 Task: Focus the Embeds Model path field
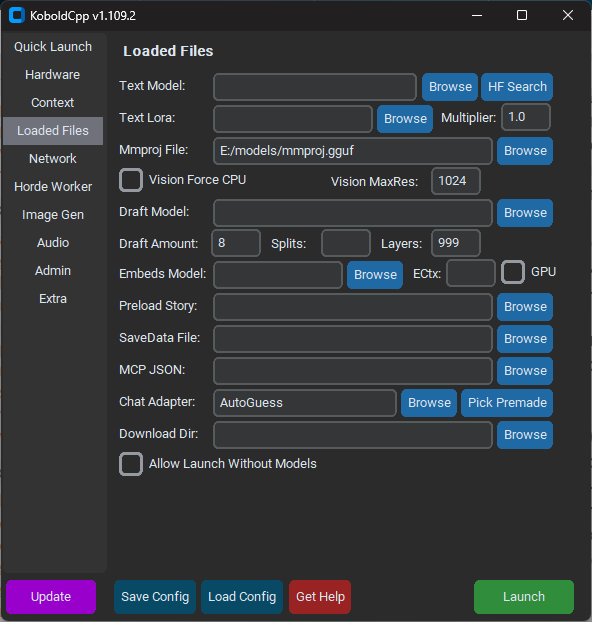[x=278, y=275]
